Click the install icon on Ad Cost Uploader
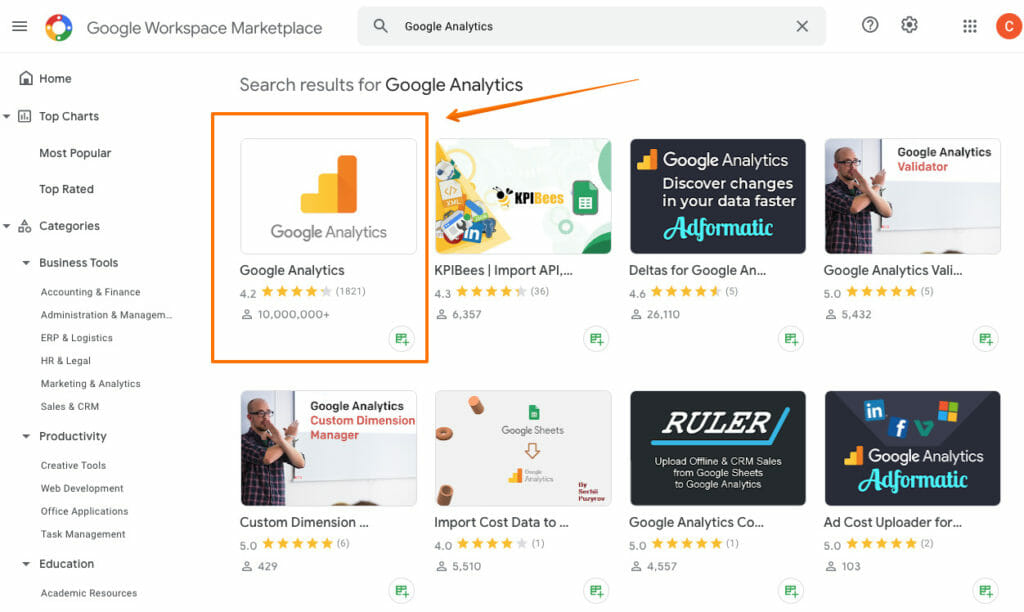Screen dimensions: 1024x612 pyautogui.click(x=985, y=591)
